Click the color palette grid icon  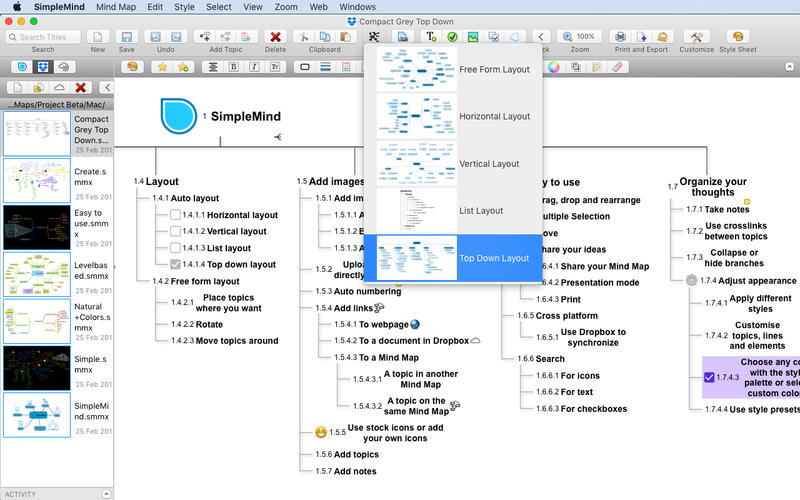click(x=576, y=67)
